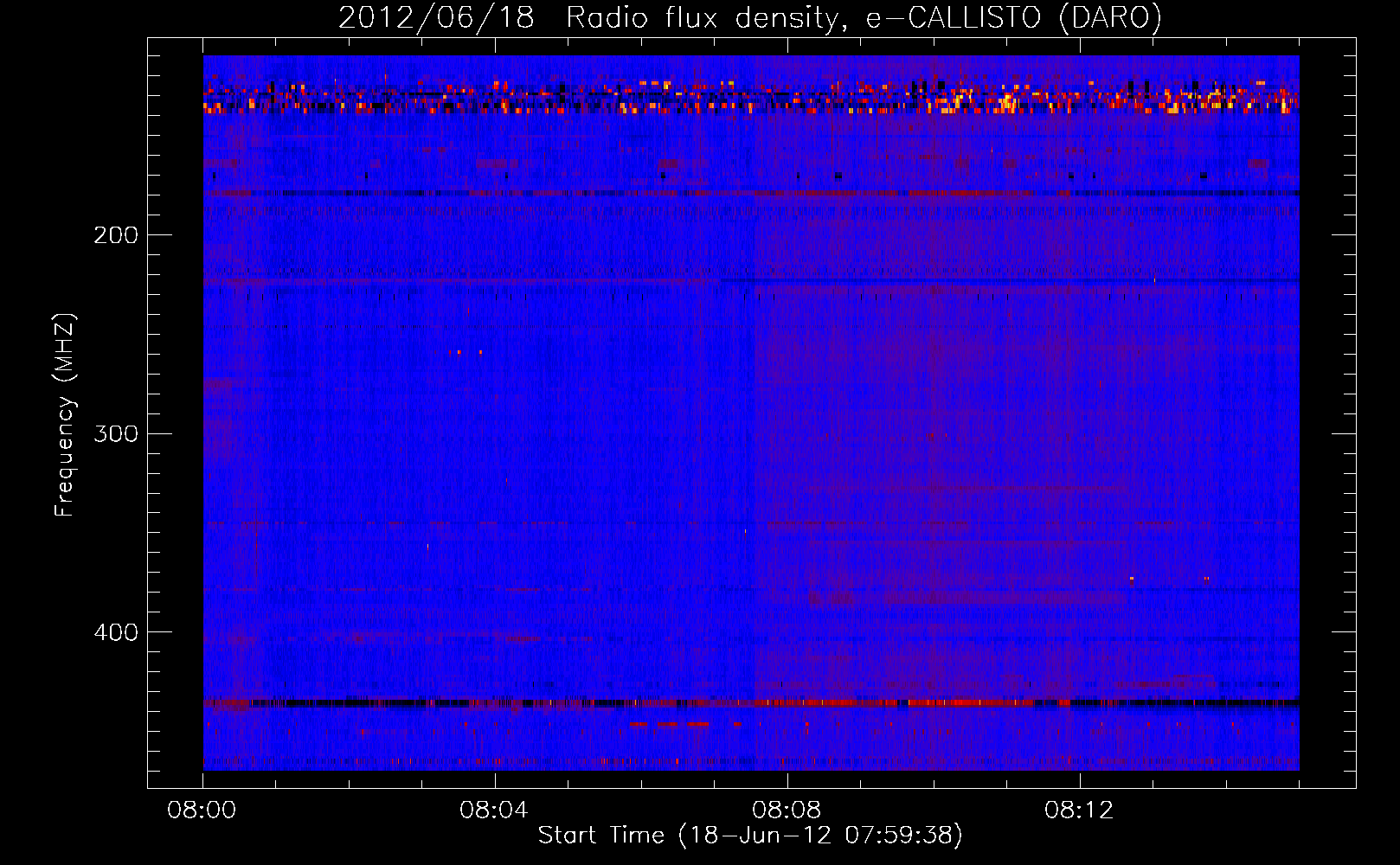Select the 200 frequency tick label
The image size is (1400, 865).
[x=116, y=235]
